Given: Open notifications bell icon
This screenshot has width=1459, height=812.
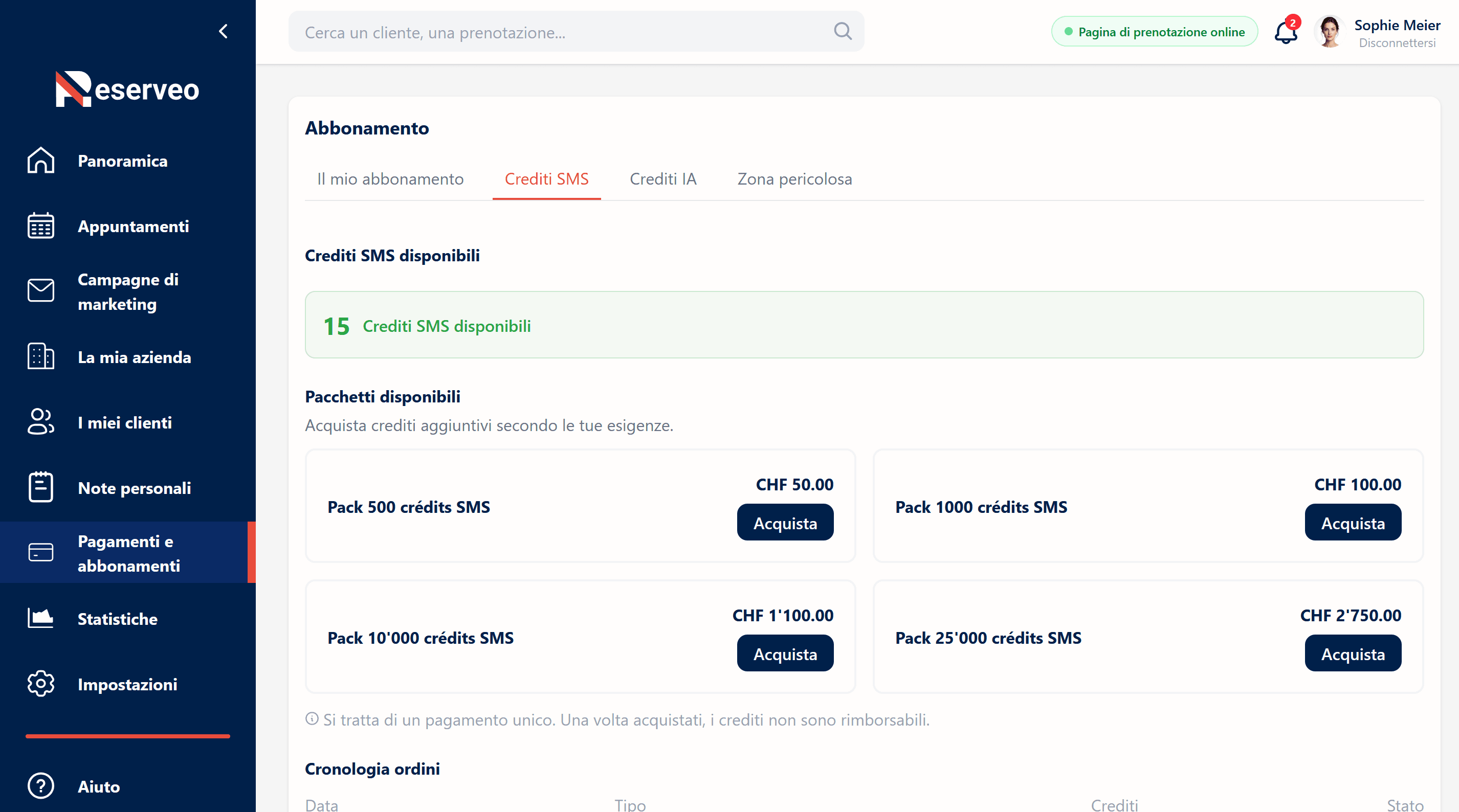Looking at the screenshot, I should [x=1286, y=32].
